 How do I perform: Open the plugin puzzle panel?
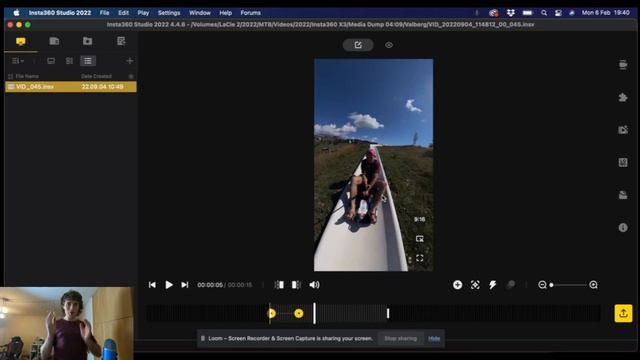point(623,97)
